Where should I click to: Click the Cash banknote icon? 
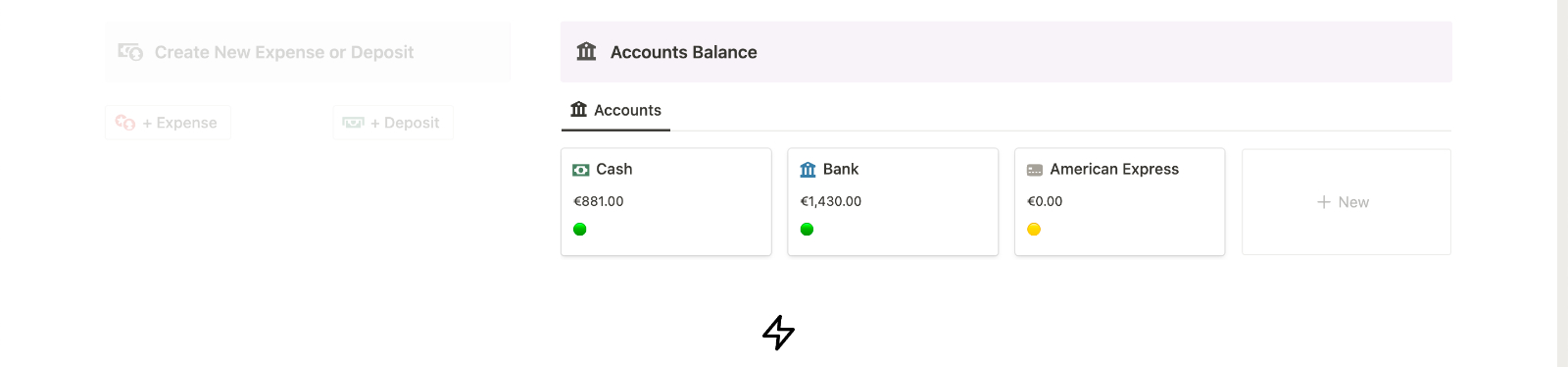[581, 170]
